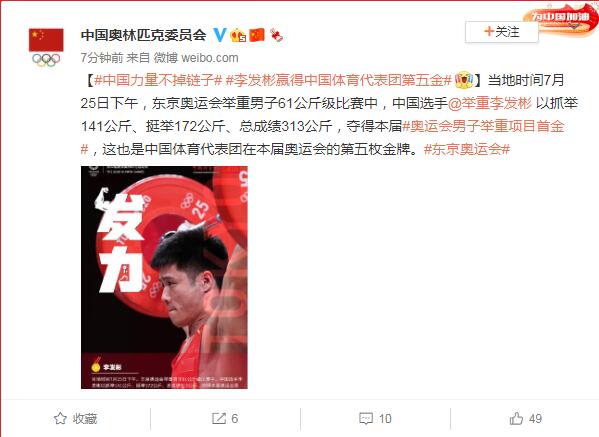Open mention @举重李发彬
The width and height of the screenshot is (599, 437).
click(x=489, y=103)
